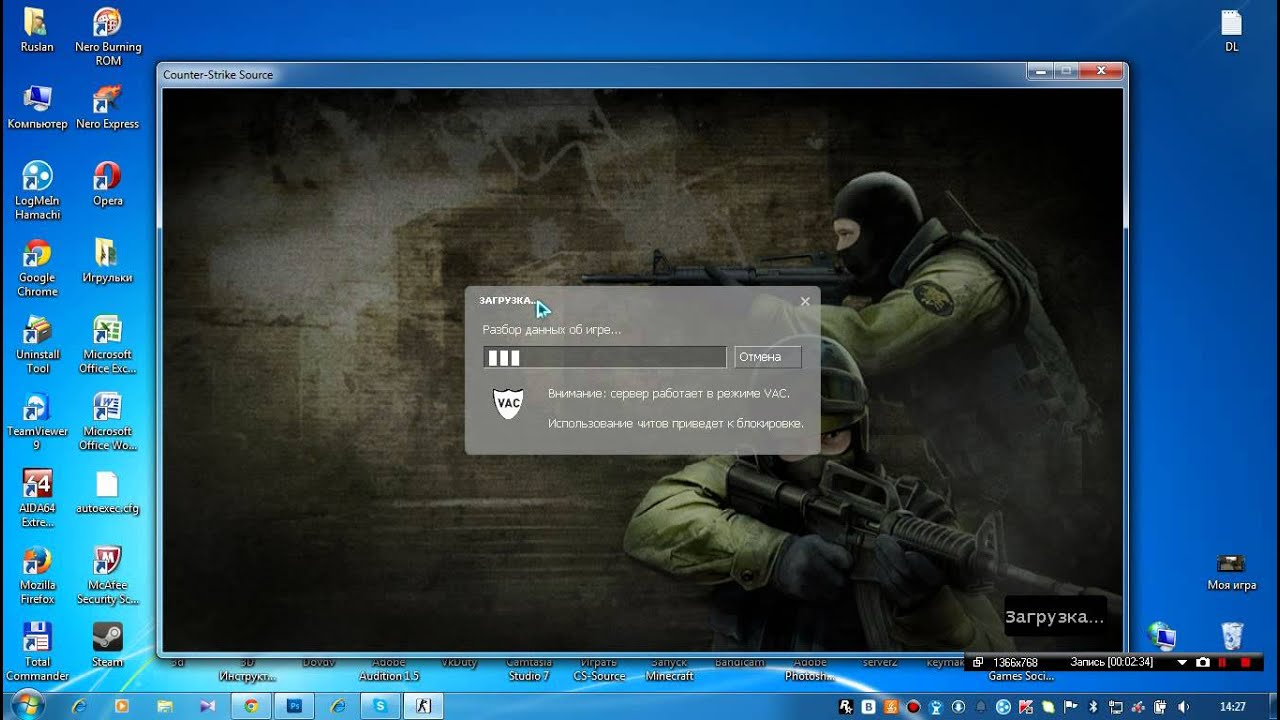
Task: Close the ЗАГРУЗКА loading dialog
Action: pos(805,301)
